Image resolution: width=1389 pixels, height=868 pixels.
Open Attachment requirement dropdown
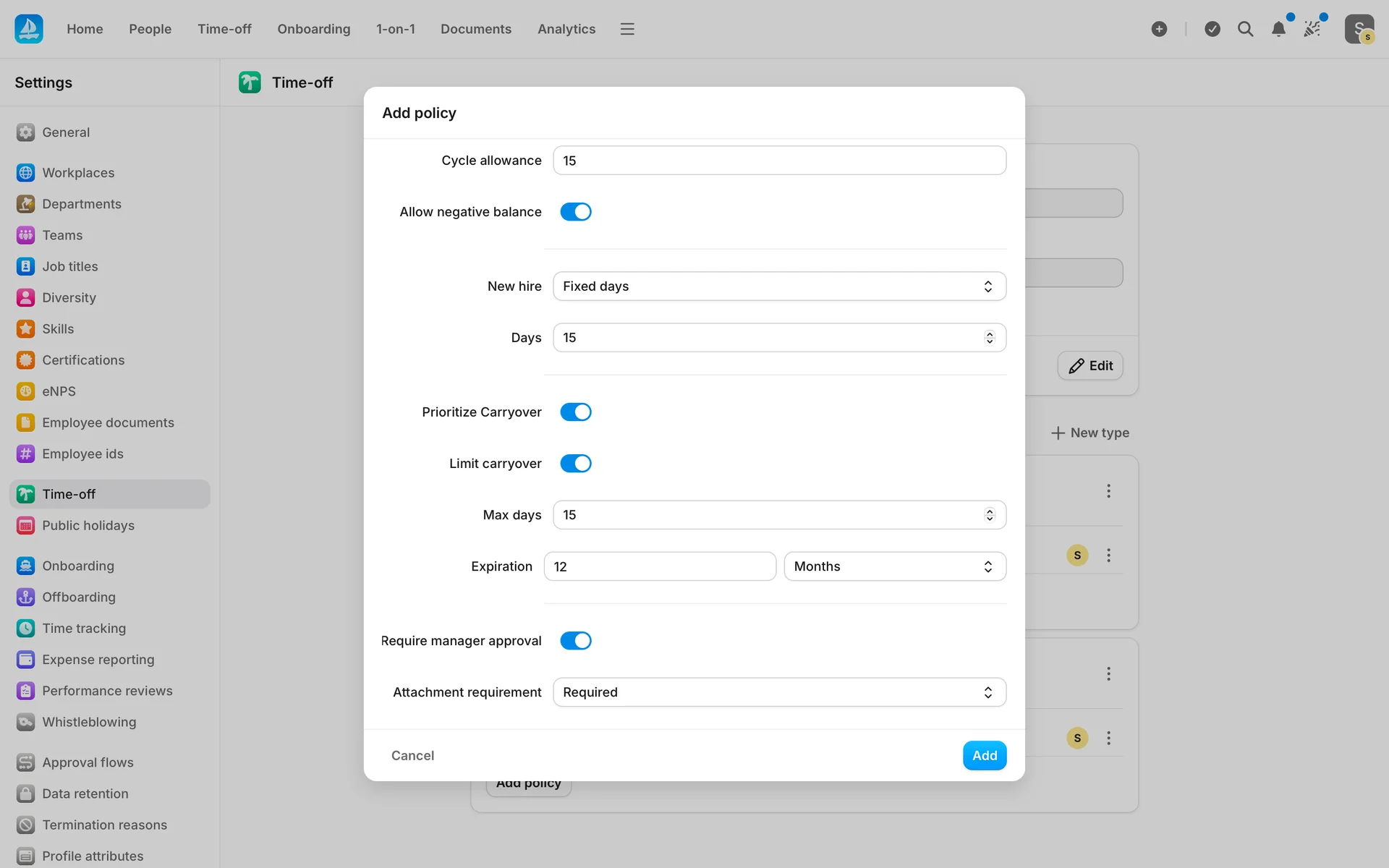tap(779, 692)
